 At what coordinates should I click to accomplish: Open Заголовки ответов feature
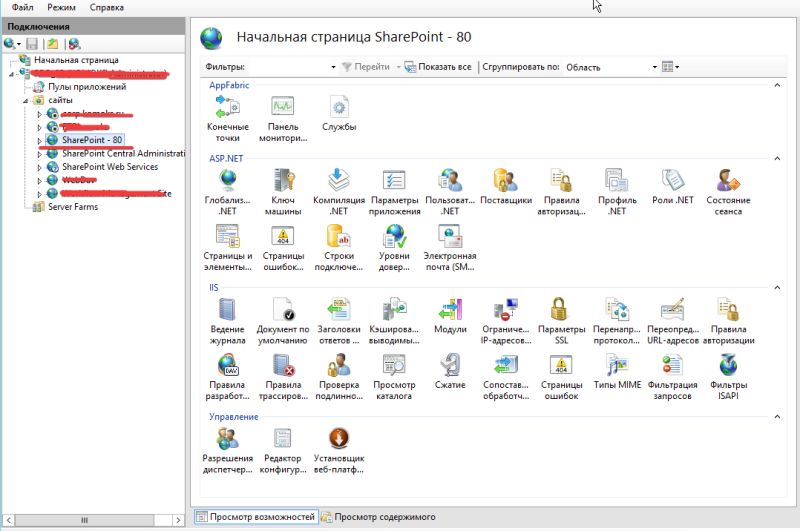339,321
